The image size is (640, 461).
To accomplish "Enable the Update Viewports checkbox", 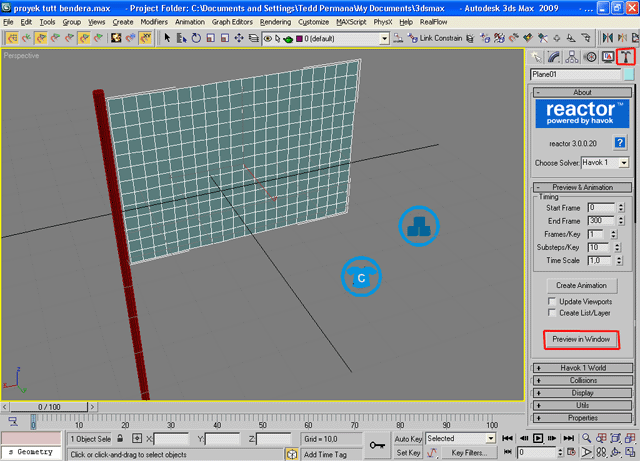I will (552, 301).
